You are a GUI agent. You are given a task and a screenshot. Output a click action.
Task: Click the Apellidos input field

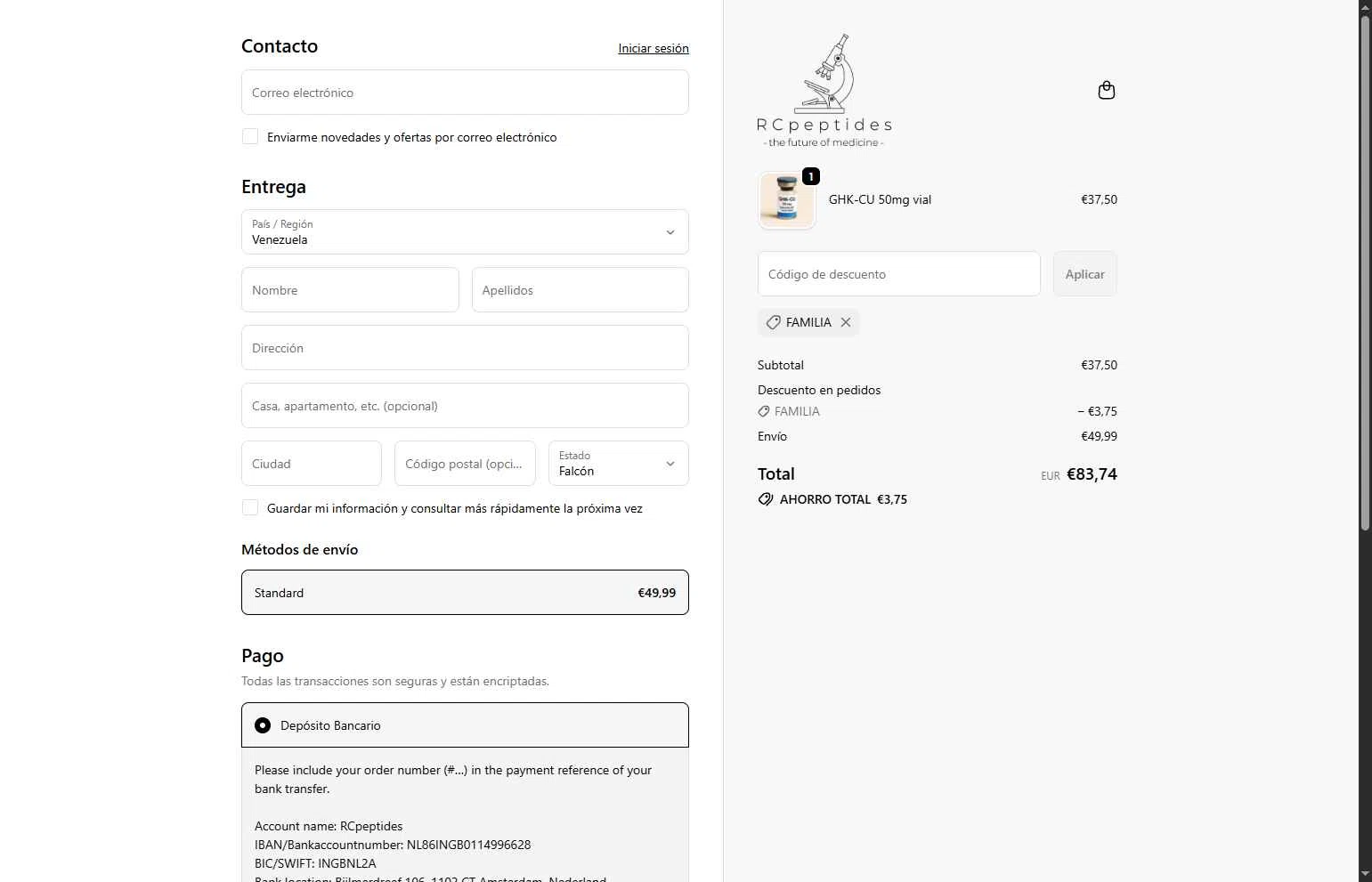[x=580, y=289]
